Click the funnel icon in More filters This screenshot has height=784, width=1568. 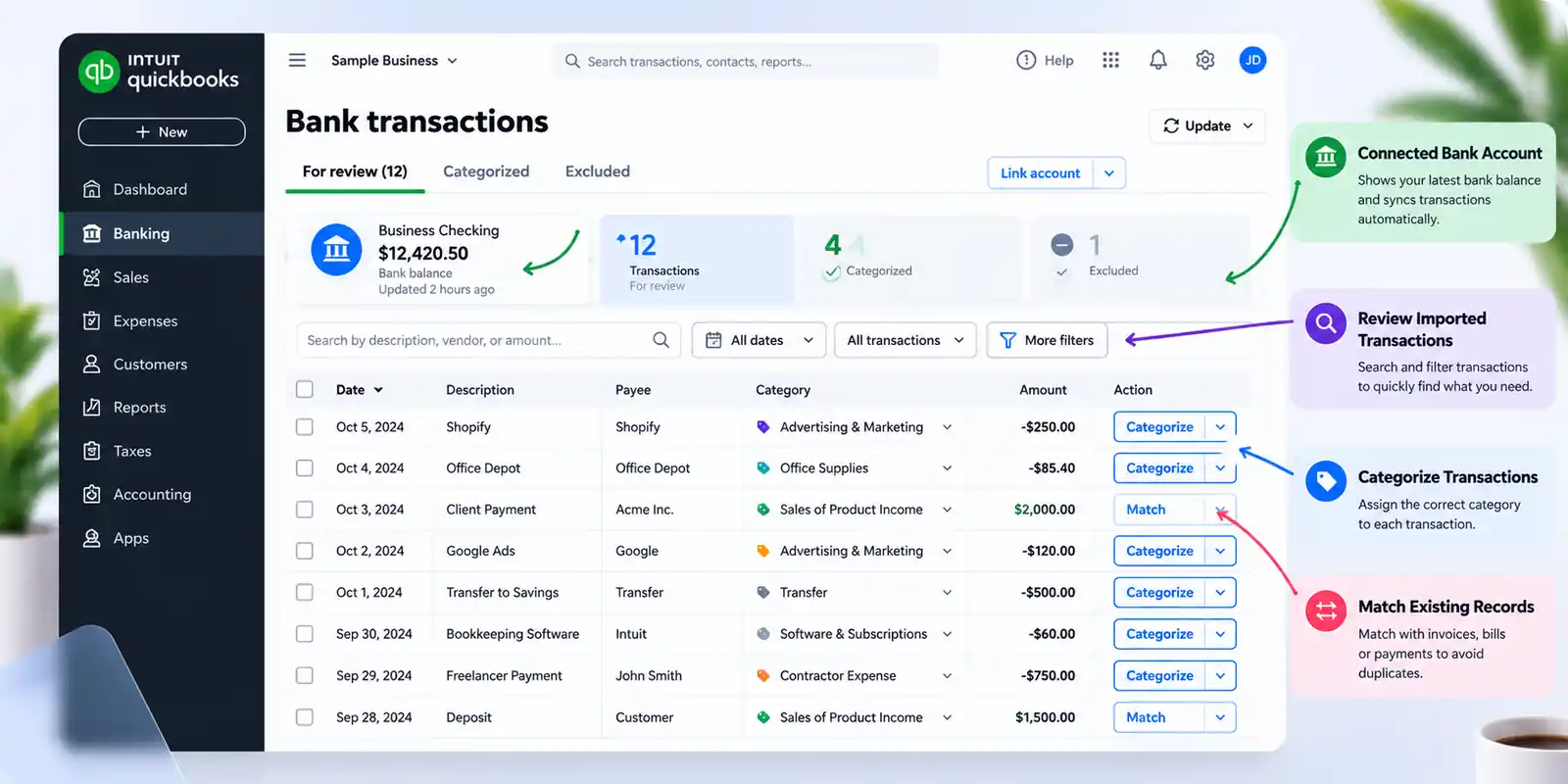[1007, 340]
